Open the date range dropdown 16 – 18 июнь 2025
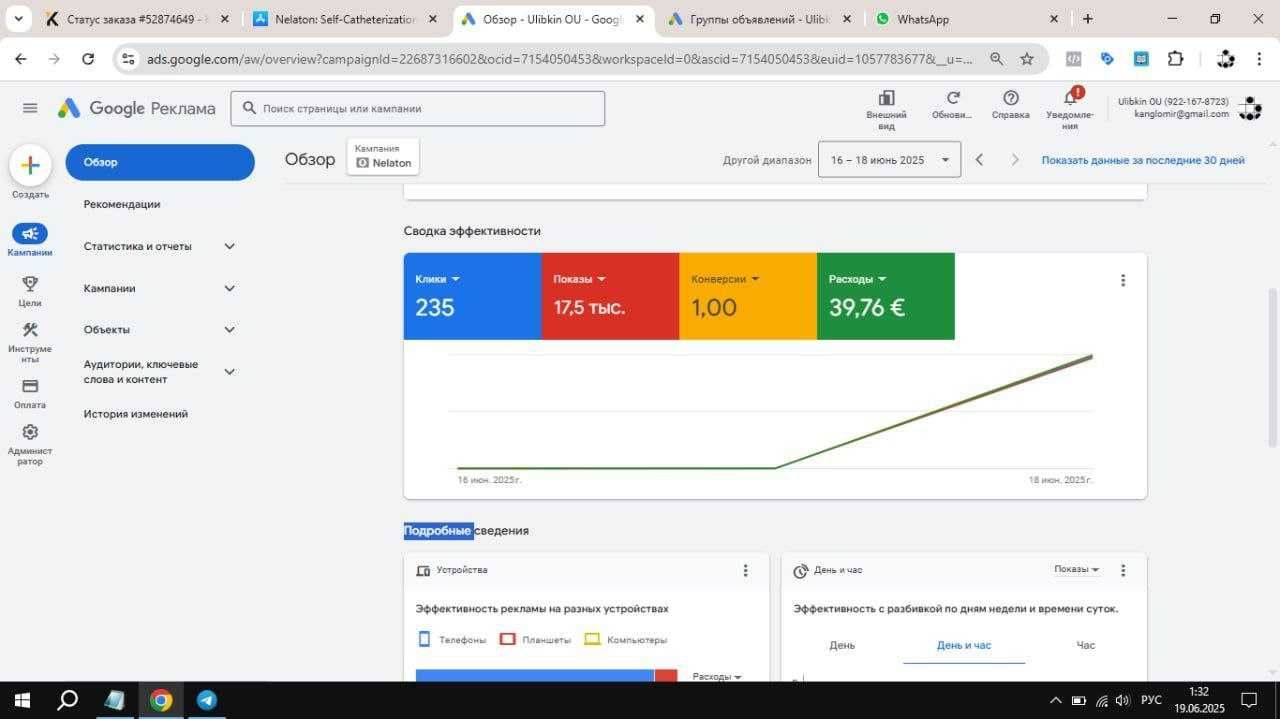This screenshot has width=1280, height=719. click(889, 160)
